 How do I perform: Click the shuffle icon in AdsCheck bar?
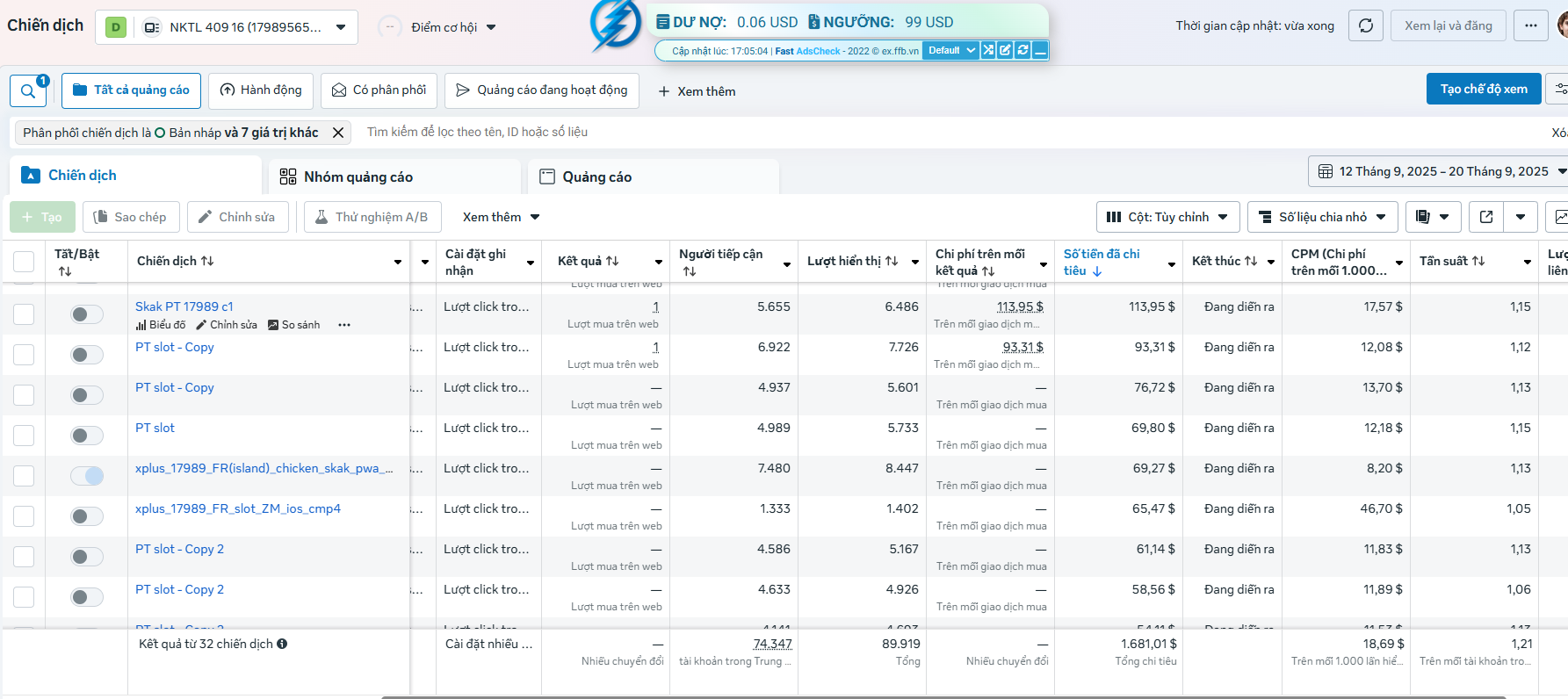(x=988, y=50)
